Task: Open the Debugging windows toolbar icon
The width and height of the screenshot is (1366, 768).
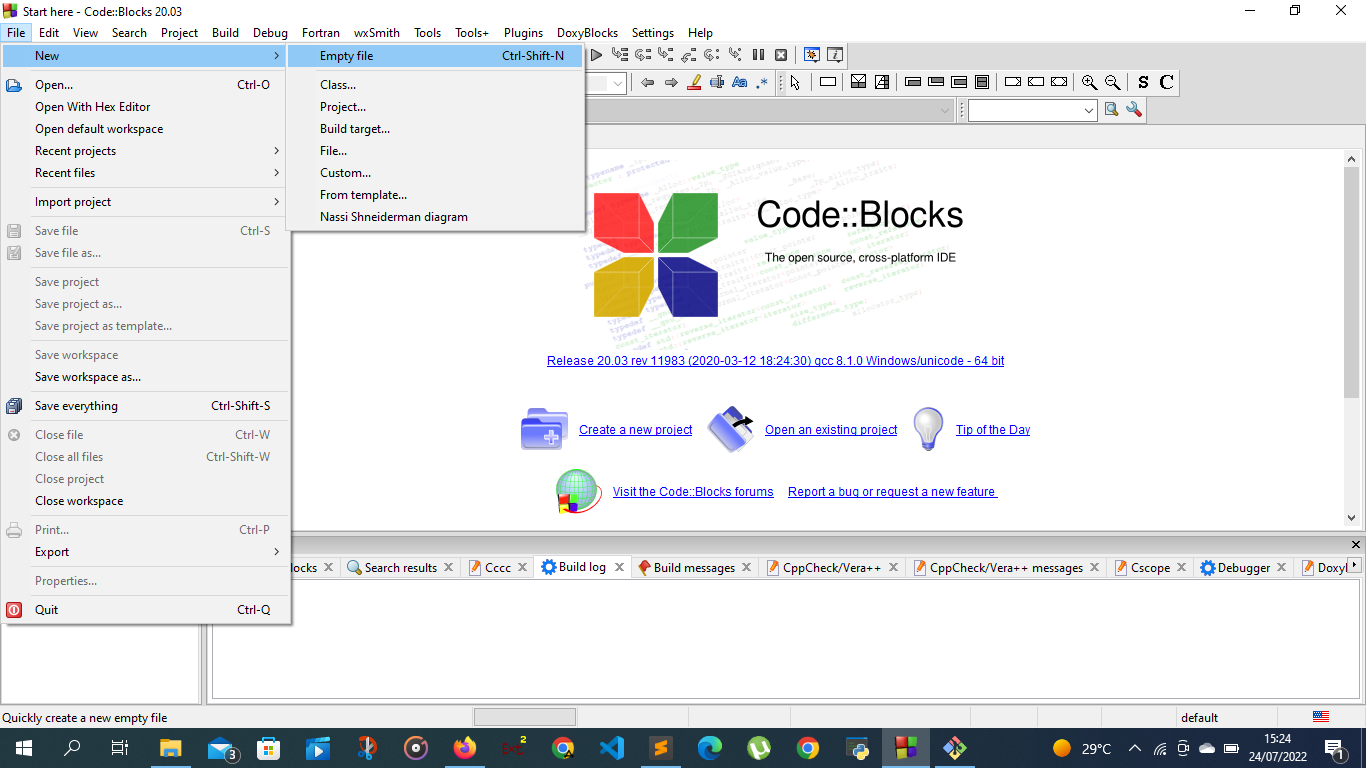Action: click(x=813, y=55)
